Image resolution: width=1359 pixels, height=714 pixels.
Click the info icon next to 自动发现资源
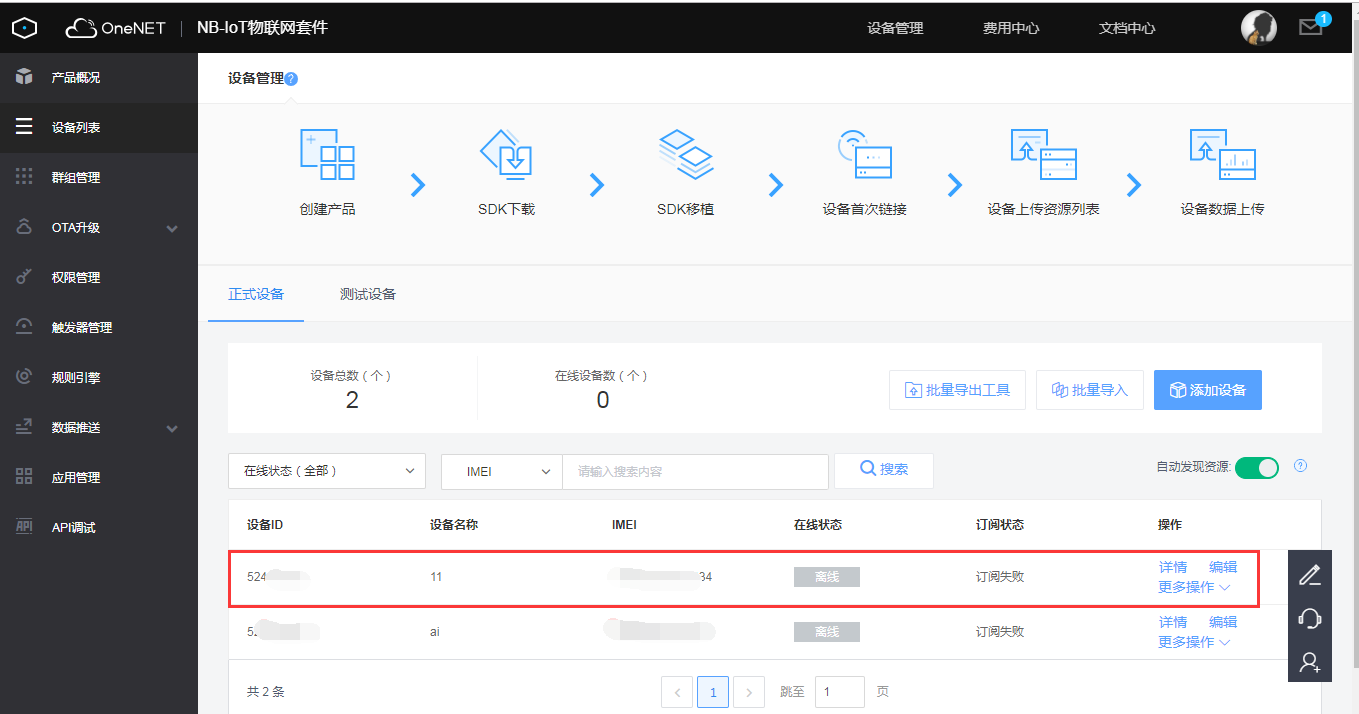(x=1301, y=466)
